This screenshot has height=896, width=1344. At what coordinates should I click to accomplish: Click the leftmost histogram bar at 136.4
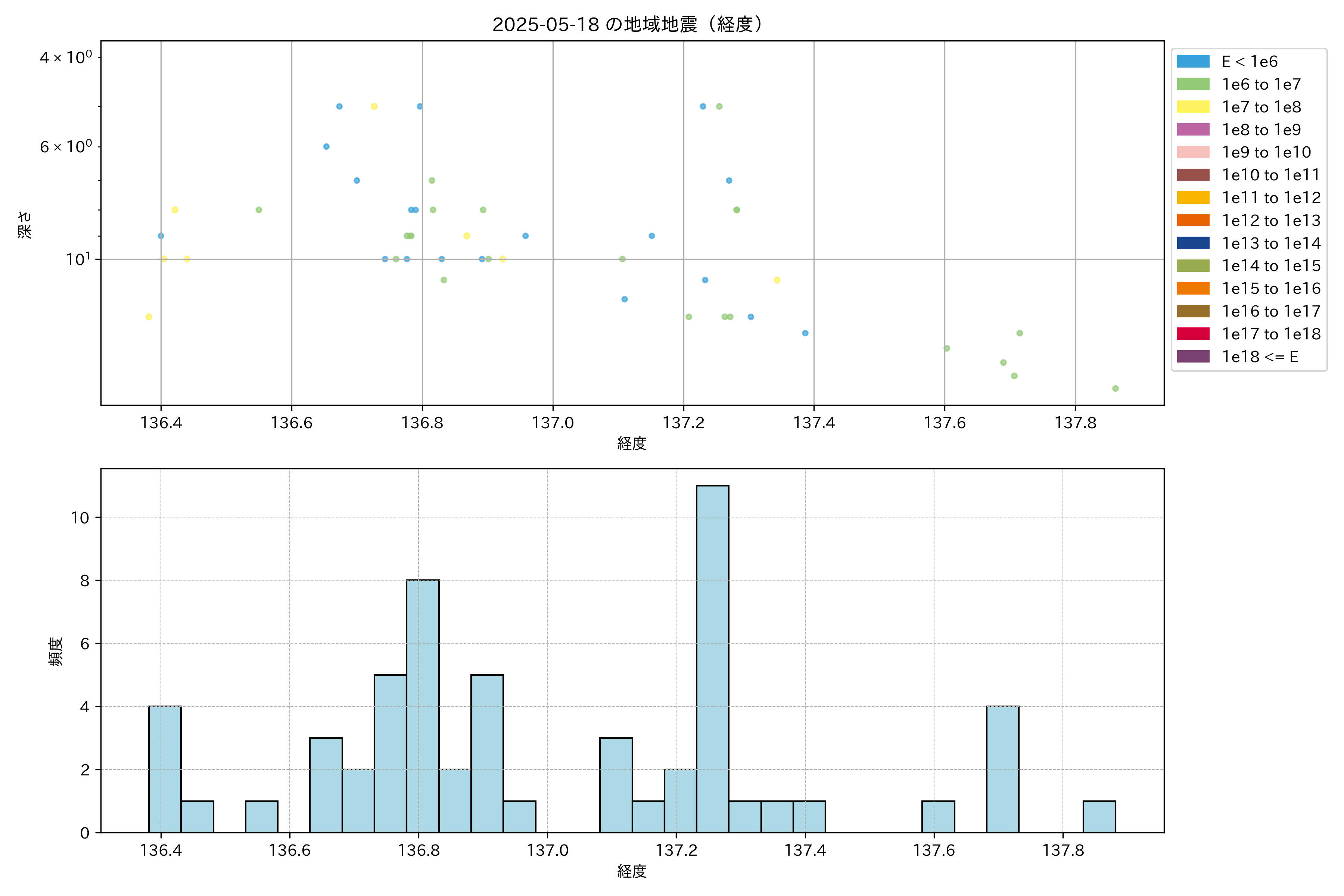pyautogui.click(x=165, y=769)
